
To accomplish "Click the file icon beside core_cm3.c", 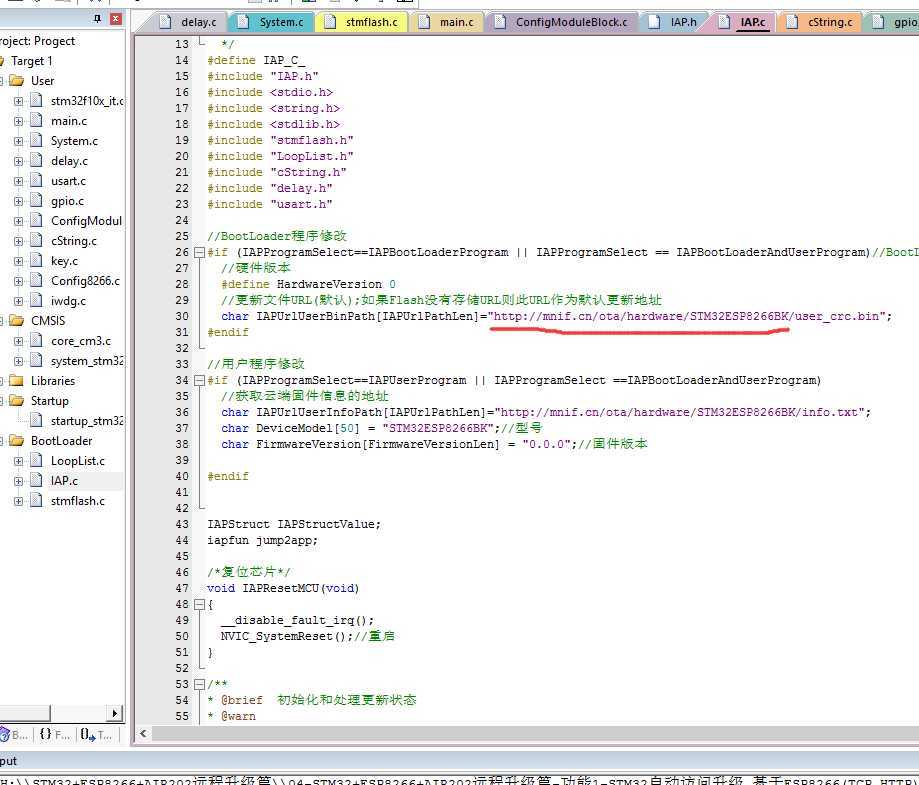I will [x=36, y=341].
